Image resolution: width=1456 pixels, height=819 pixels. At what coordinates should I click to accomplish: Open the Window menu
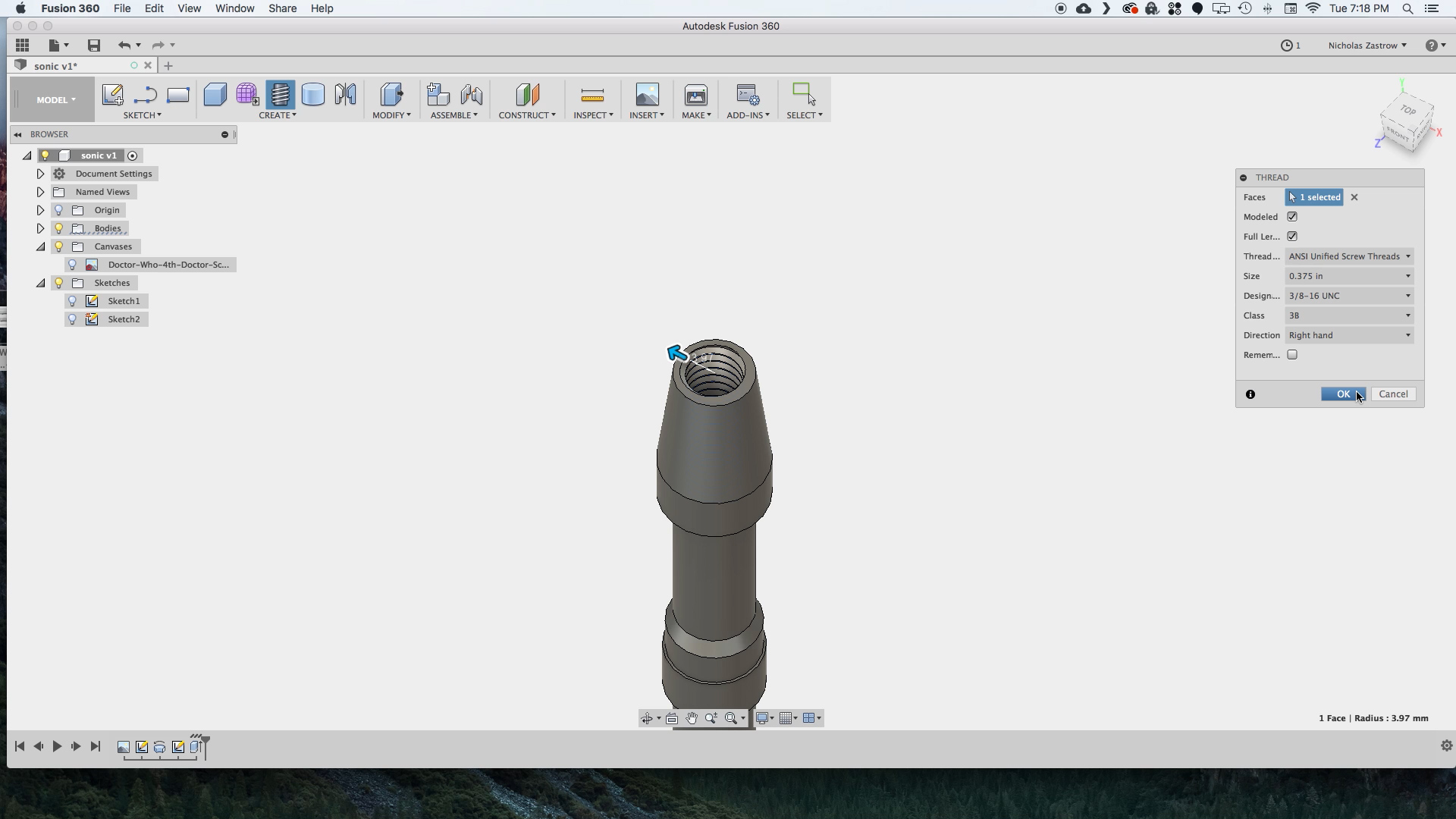[234, 8]
